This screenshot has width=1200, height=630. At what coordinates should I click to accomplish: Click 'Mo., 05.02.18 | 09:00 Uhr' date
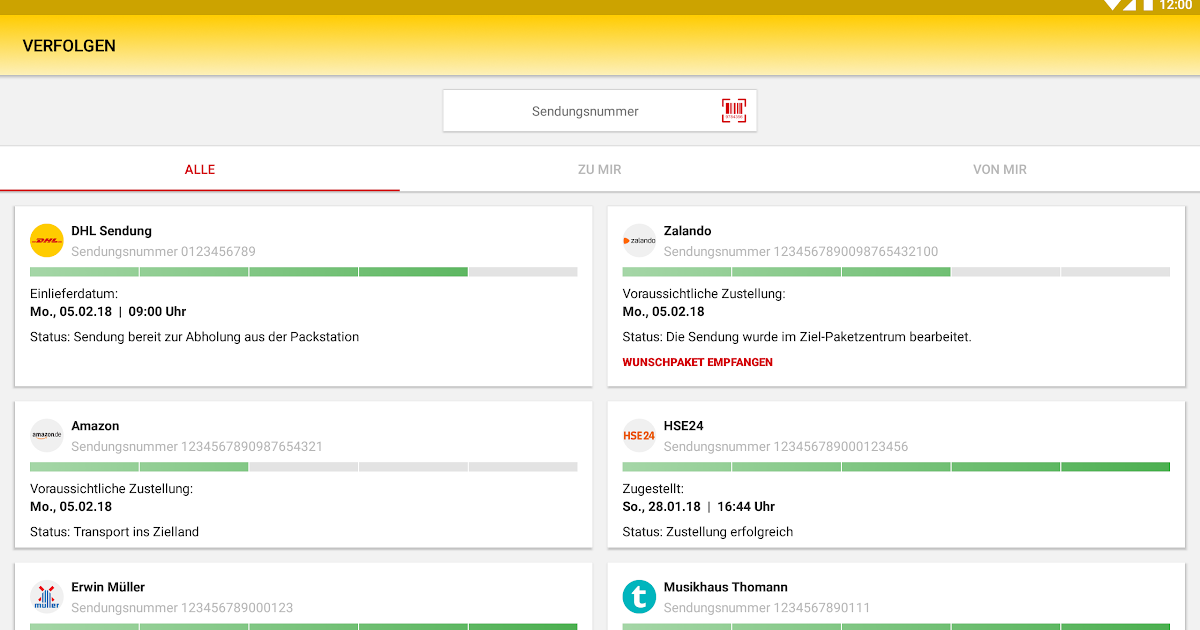coord(108,312)
